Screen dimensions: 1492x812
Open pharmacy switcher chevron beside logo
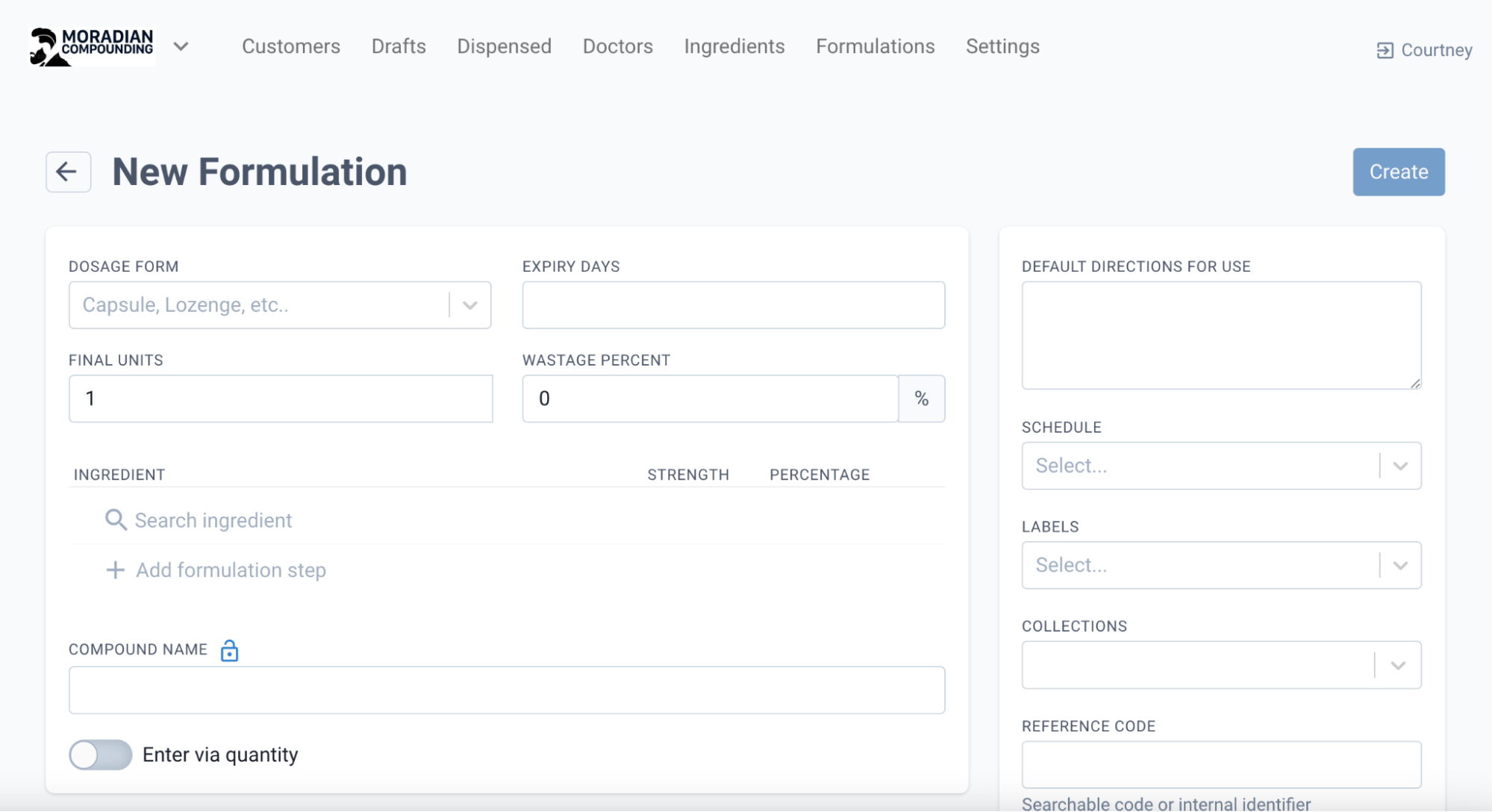(181, 46)
